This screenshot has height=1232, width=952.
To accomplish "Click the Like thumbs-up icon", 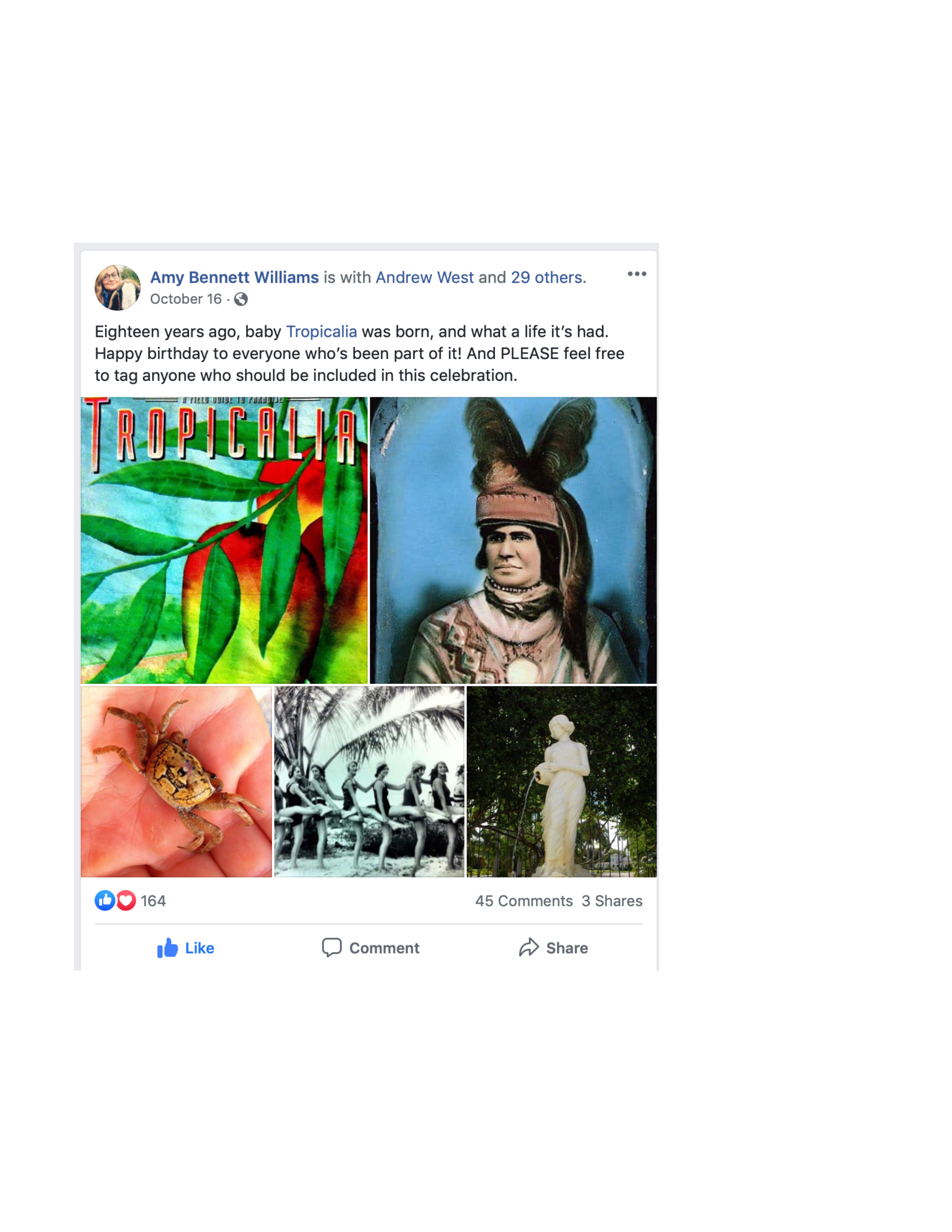I will (168, 948).
